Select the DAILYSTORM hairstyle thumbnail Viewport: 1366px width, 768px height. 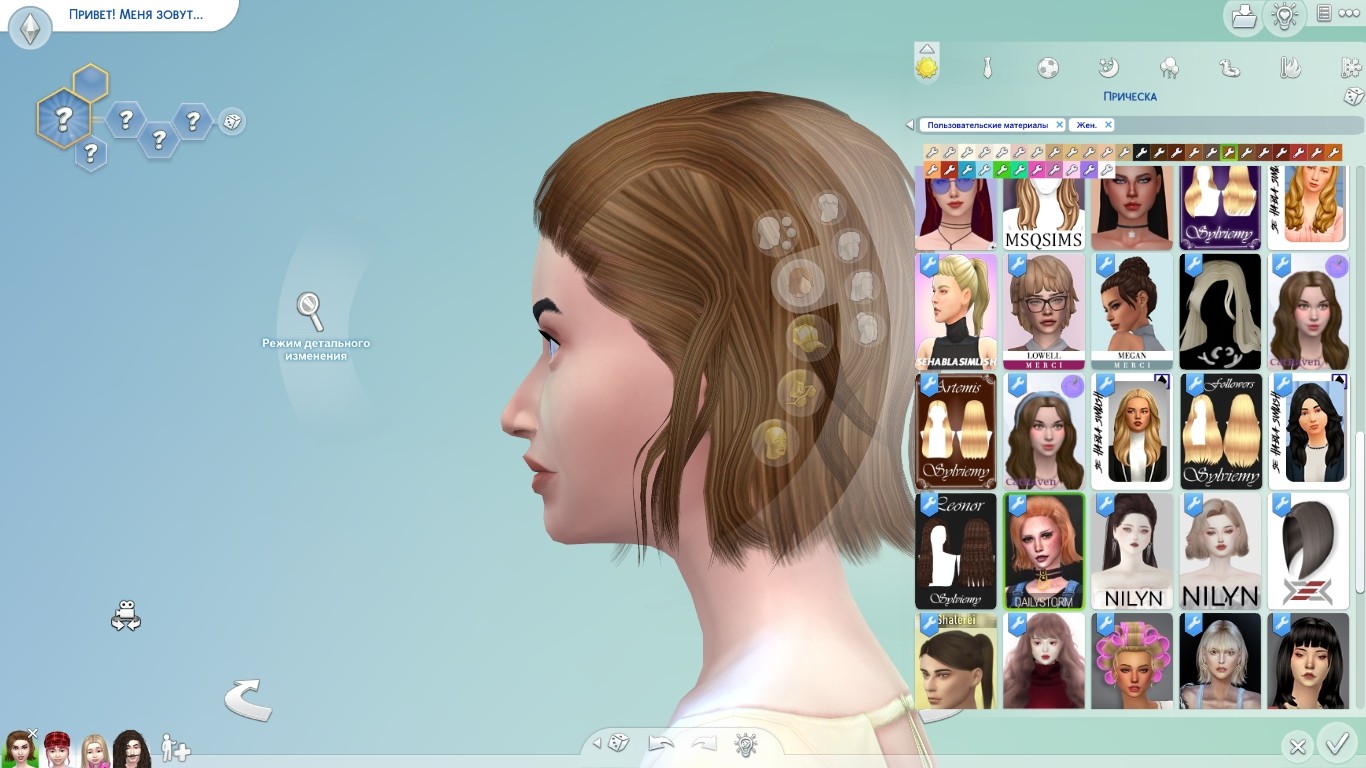coord(1045,551)
